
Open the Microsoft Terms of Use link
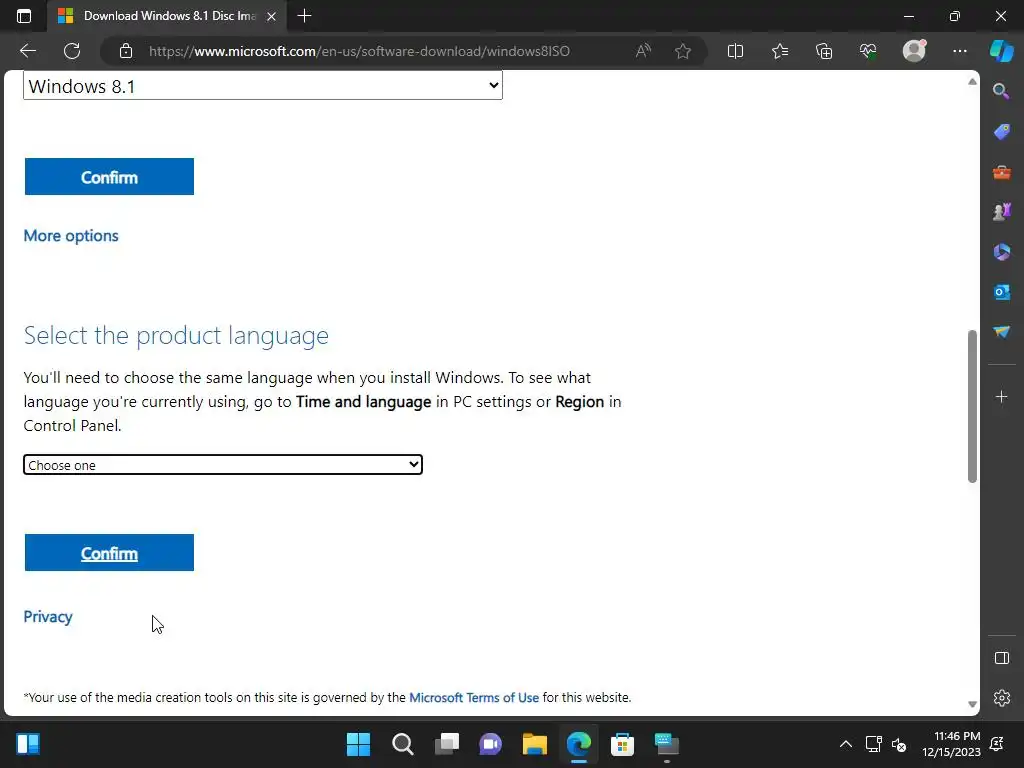[x=473, y=697]
